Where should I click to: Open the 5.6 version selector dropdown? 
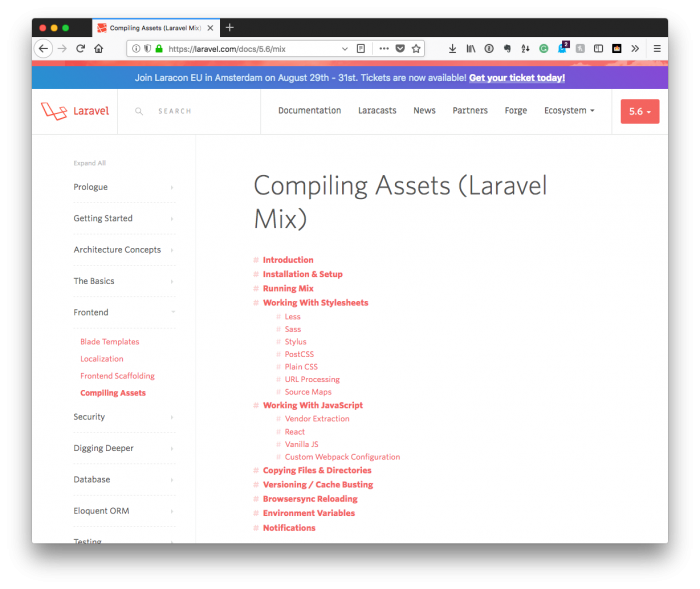pyautogui.click(x=640, y=111)
